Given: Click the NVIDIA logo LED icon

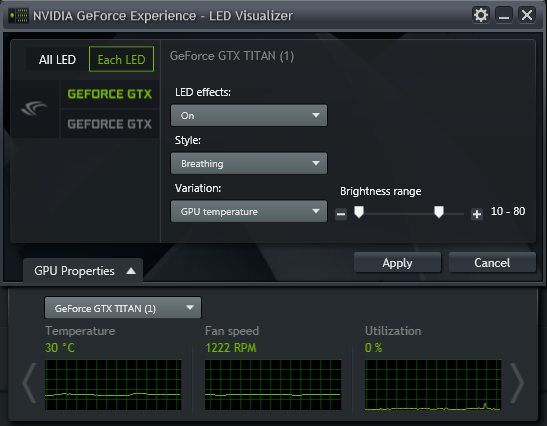Looking at the screenshot, I should coord(35,109).
